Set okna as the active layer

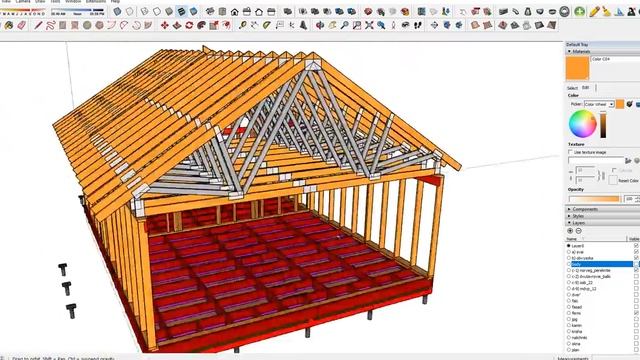569,344
